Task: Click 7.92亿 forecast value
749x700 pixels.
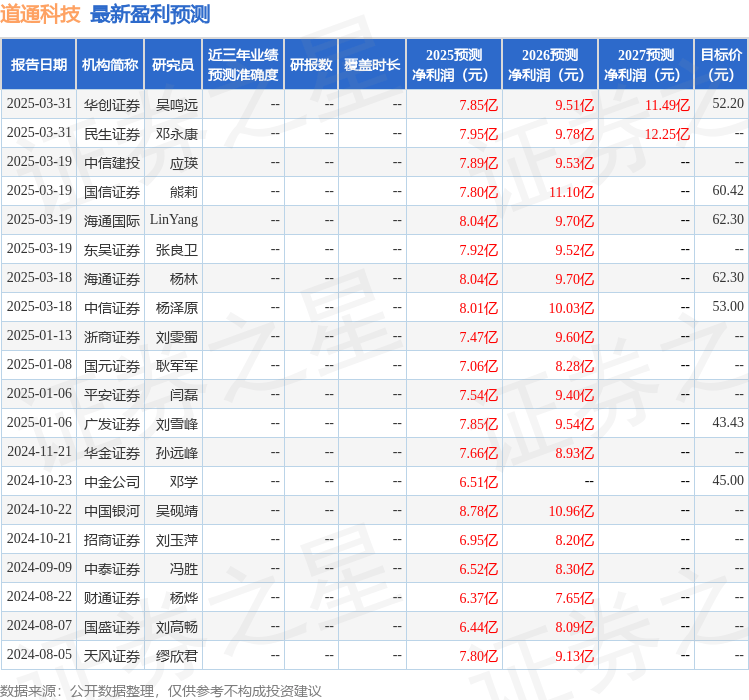Action: (x=479, y=250)
